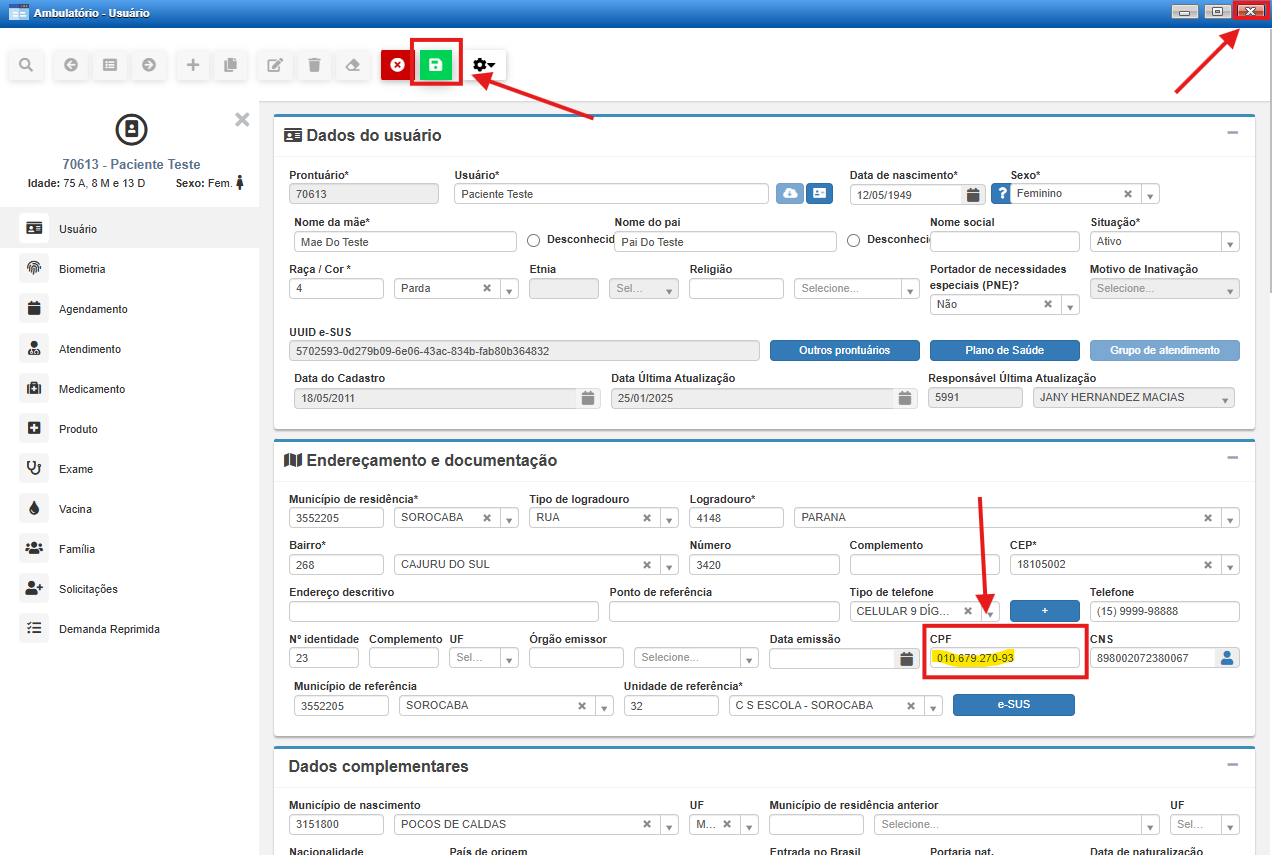Image resolution: width=1272 pixels, height=855 pixels.
Task: Open calendar picker for Data de nascimento
Action: [x=972, y=194]
